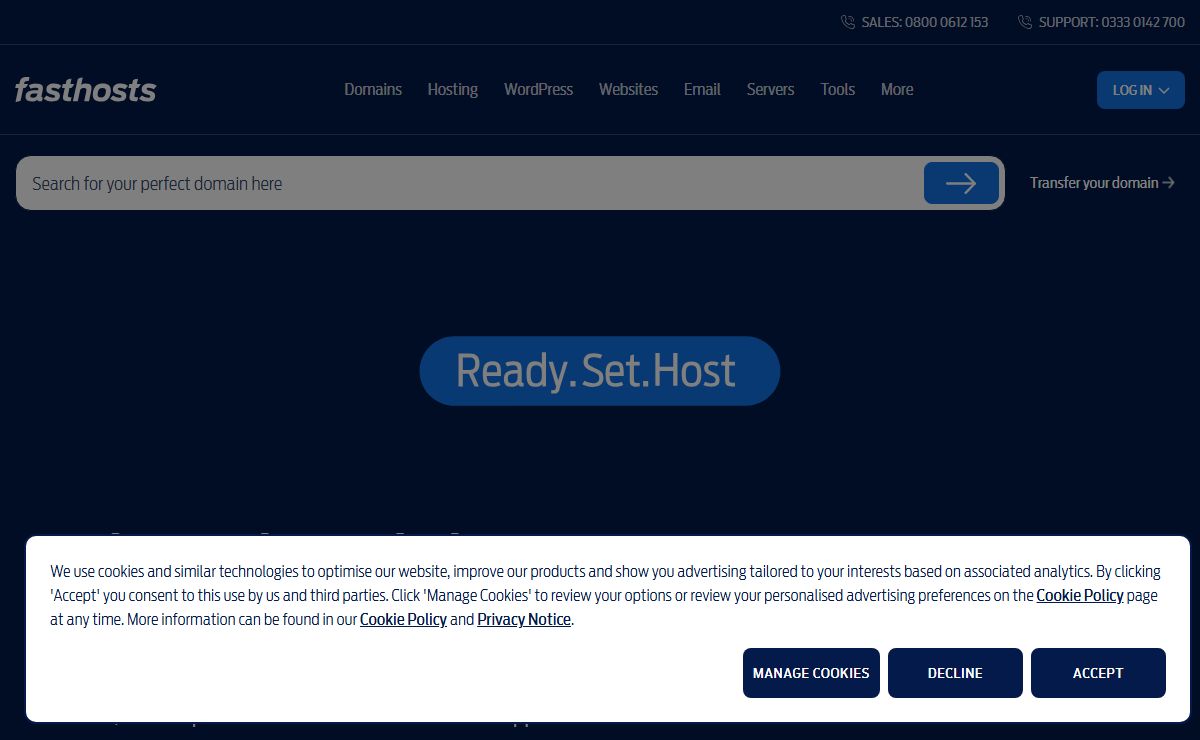Open the Email menu

[x=702, y=89]
